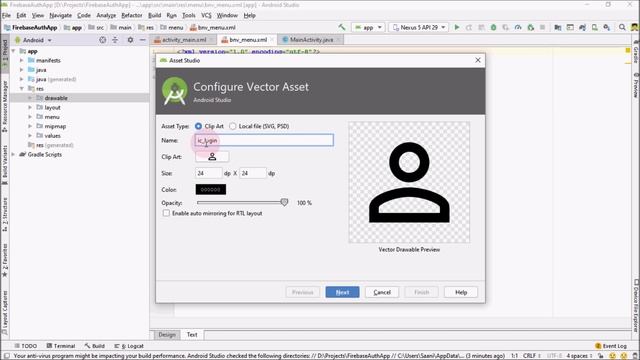Open the TODO tool window
640x360 pixels.
click(x=26, y=346)
